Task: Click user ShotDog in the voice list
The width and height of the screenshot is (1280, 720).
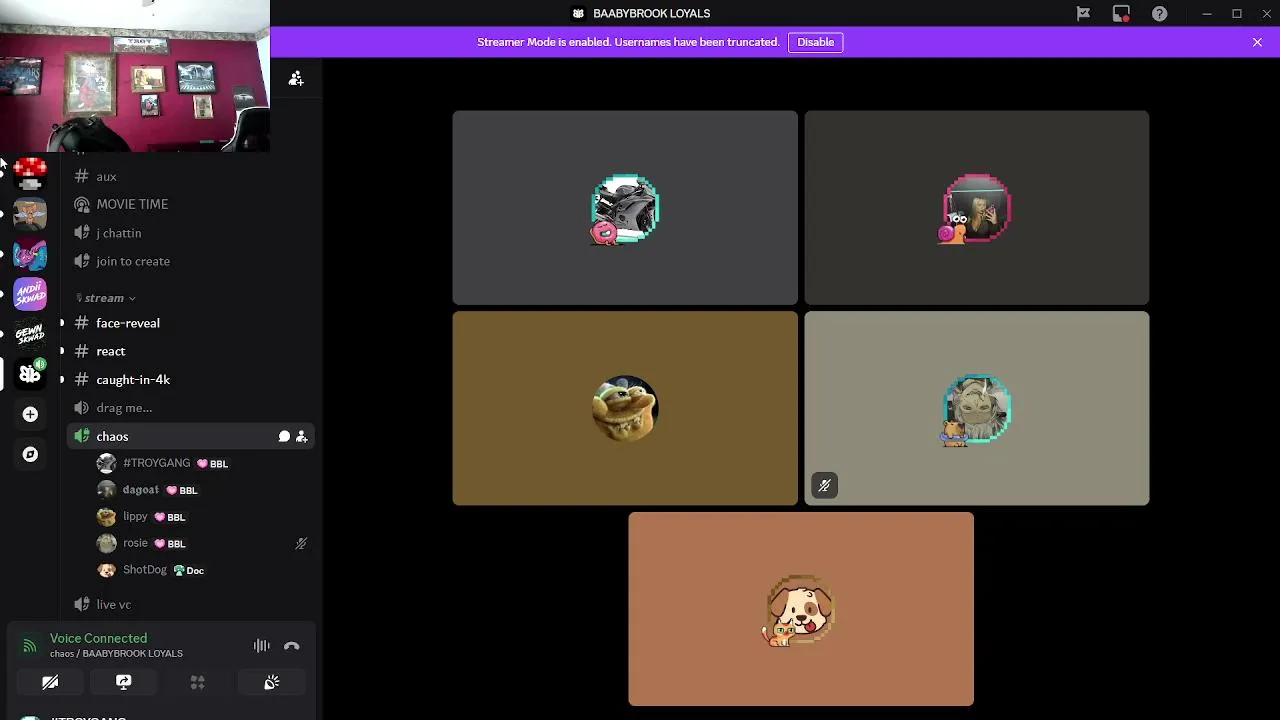Action: (203, 570)
